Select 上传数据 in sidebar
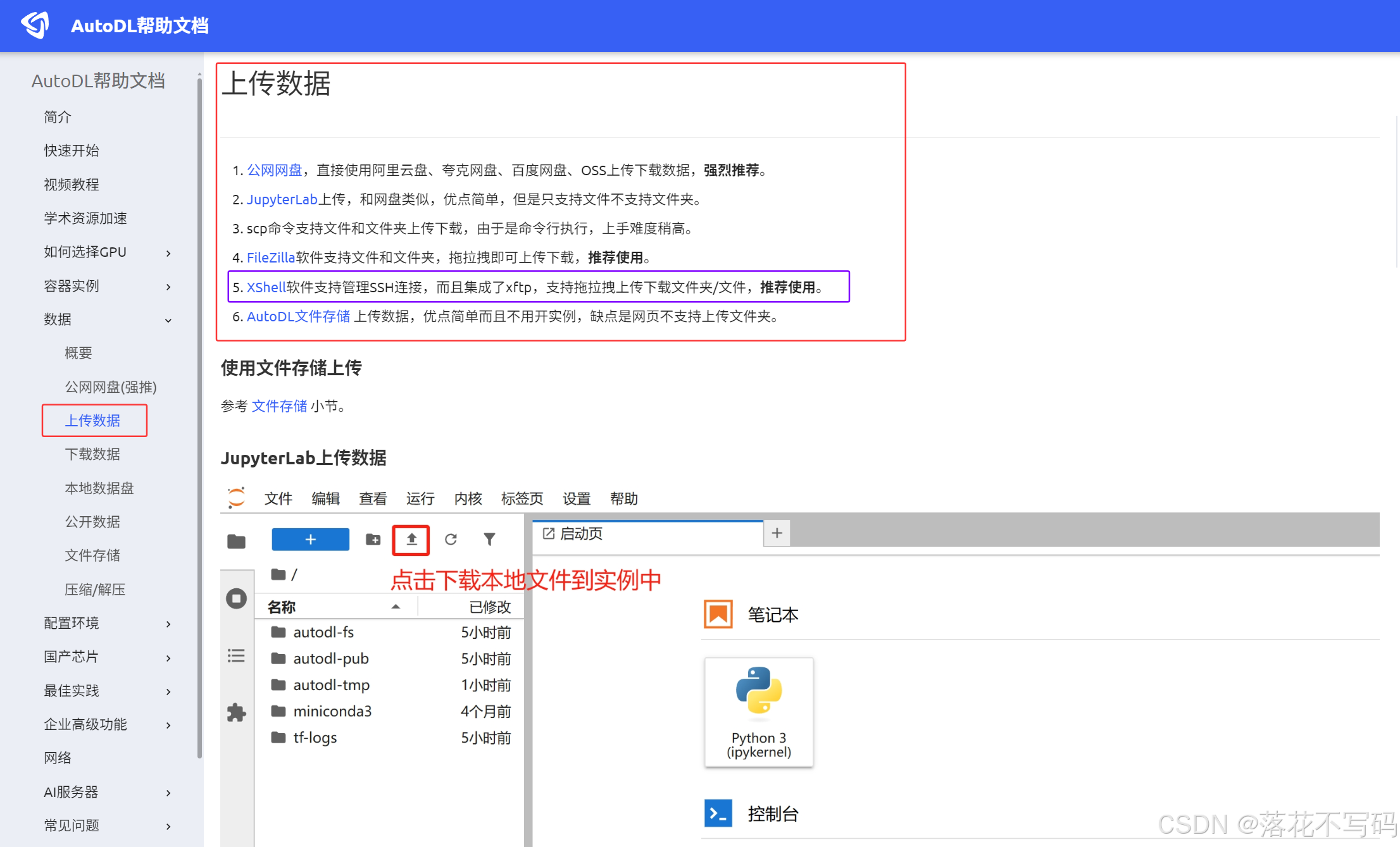 93,421
